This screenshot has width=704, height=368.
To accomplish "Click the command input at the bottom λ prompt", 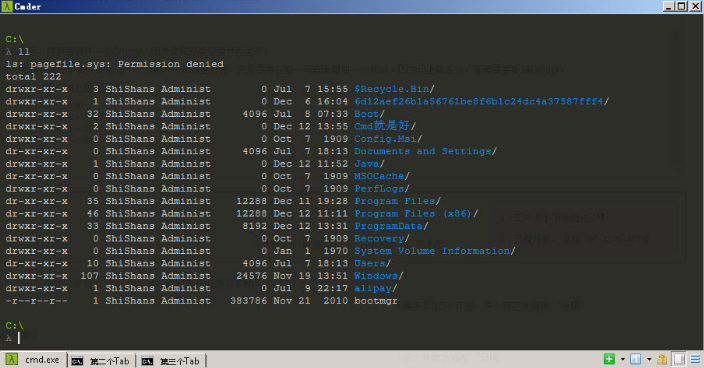I will click(x=19, y=338).
